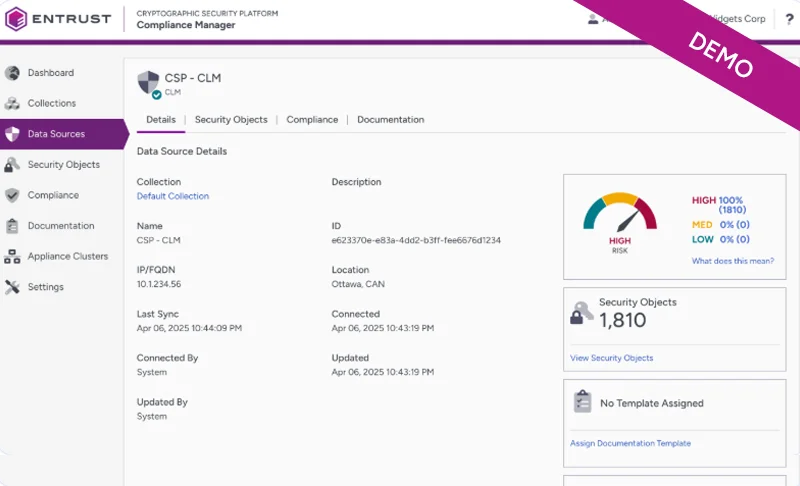The image size is (800, 486).
Task: Click the Data Sources shield icon
Action: [x=12, y=134]
